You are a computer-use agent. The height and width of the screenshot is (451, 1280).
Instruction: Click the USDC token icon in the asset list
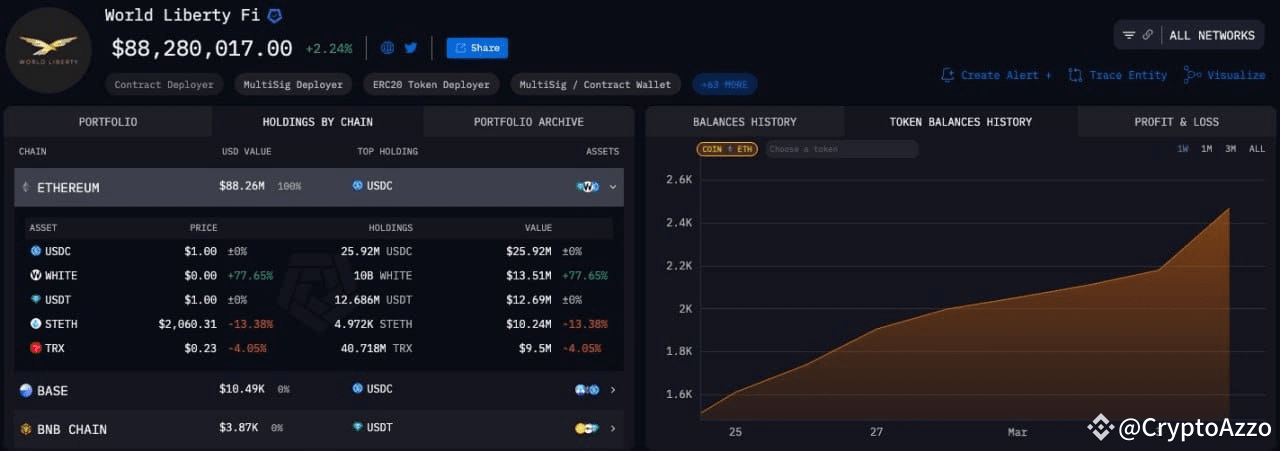pos(36,251)
